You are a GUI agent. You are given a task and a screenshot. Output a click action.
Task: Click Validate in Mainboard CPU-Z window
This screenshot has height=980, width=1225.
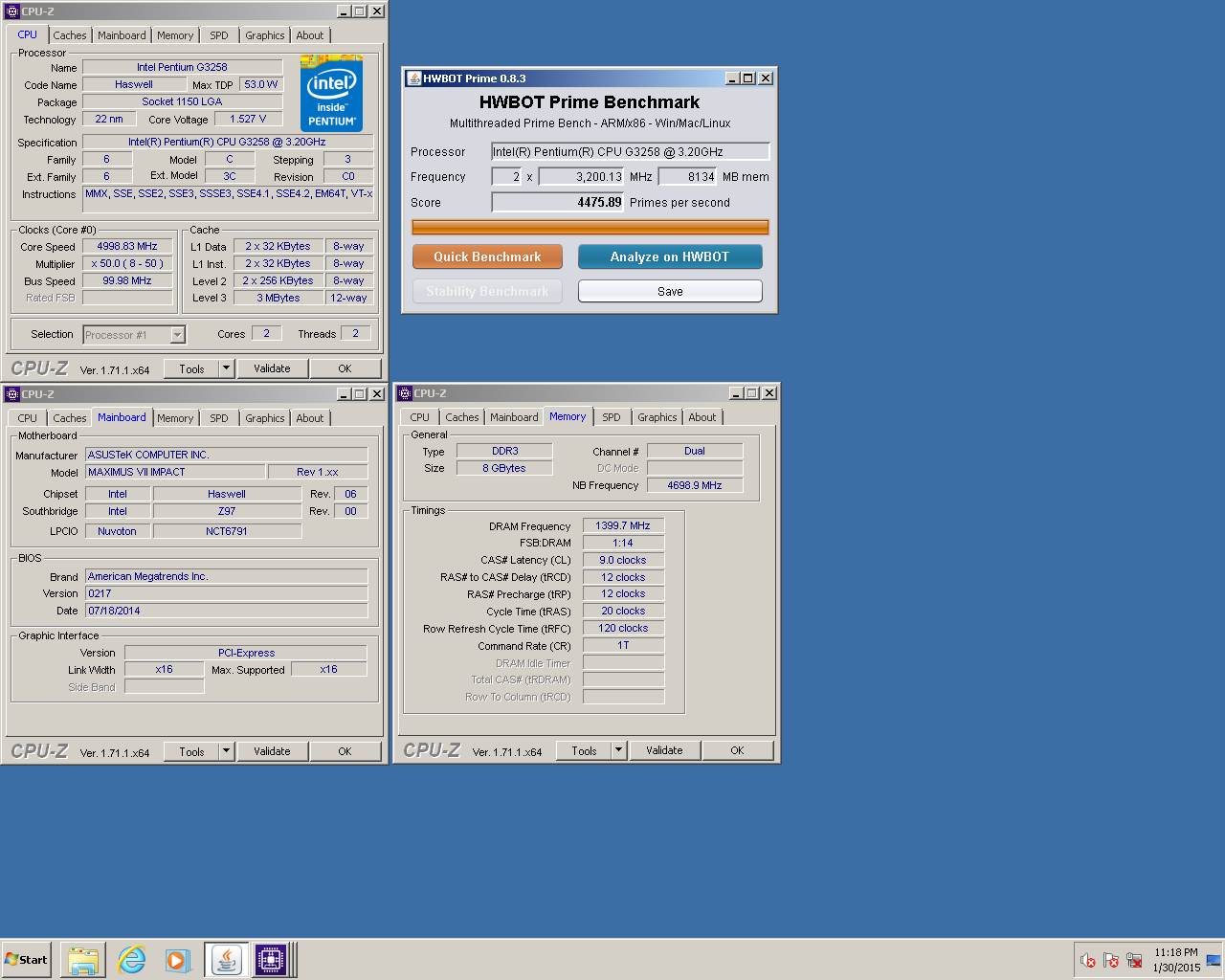click(272, 751)
